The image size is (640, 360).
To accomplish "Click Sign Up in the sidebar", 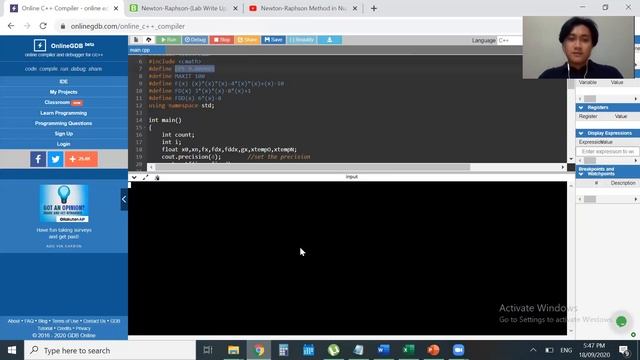I will (x=64, y=133).
